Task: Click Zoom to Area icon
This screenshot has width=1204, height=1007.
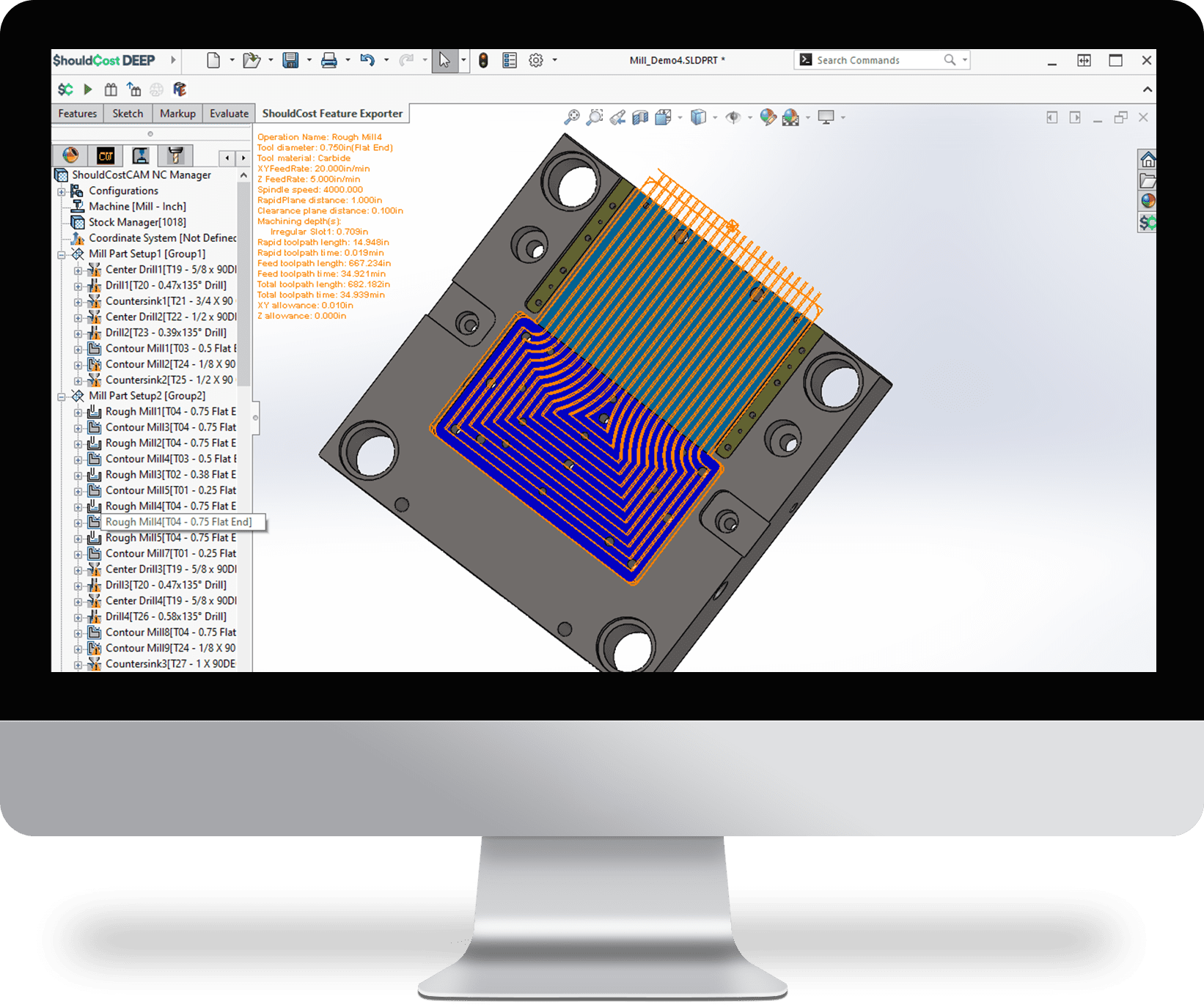Action: click(x=595, y=117)
